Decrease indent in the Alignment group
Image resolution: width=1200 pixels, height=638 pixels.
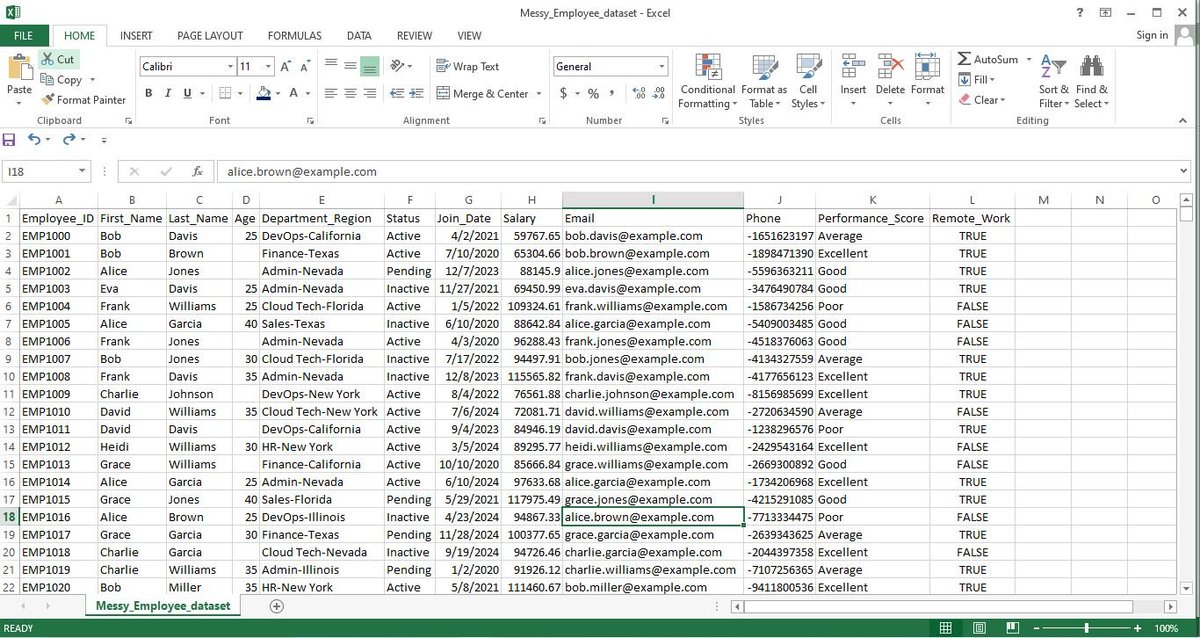coord(397,93)
